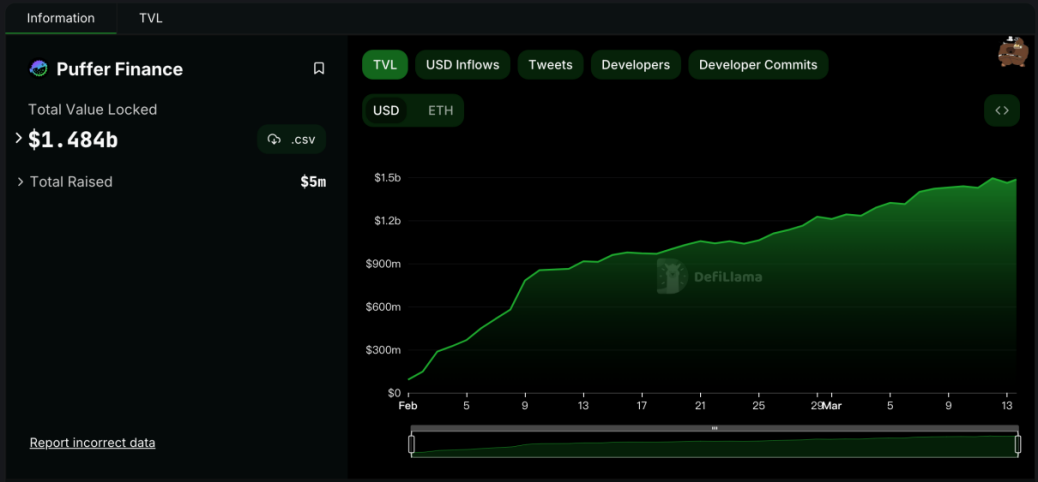Open the embed chart code icon
Image resolution: width=1038 pixels, height=482 pixels.
[x=1002, y=111]
